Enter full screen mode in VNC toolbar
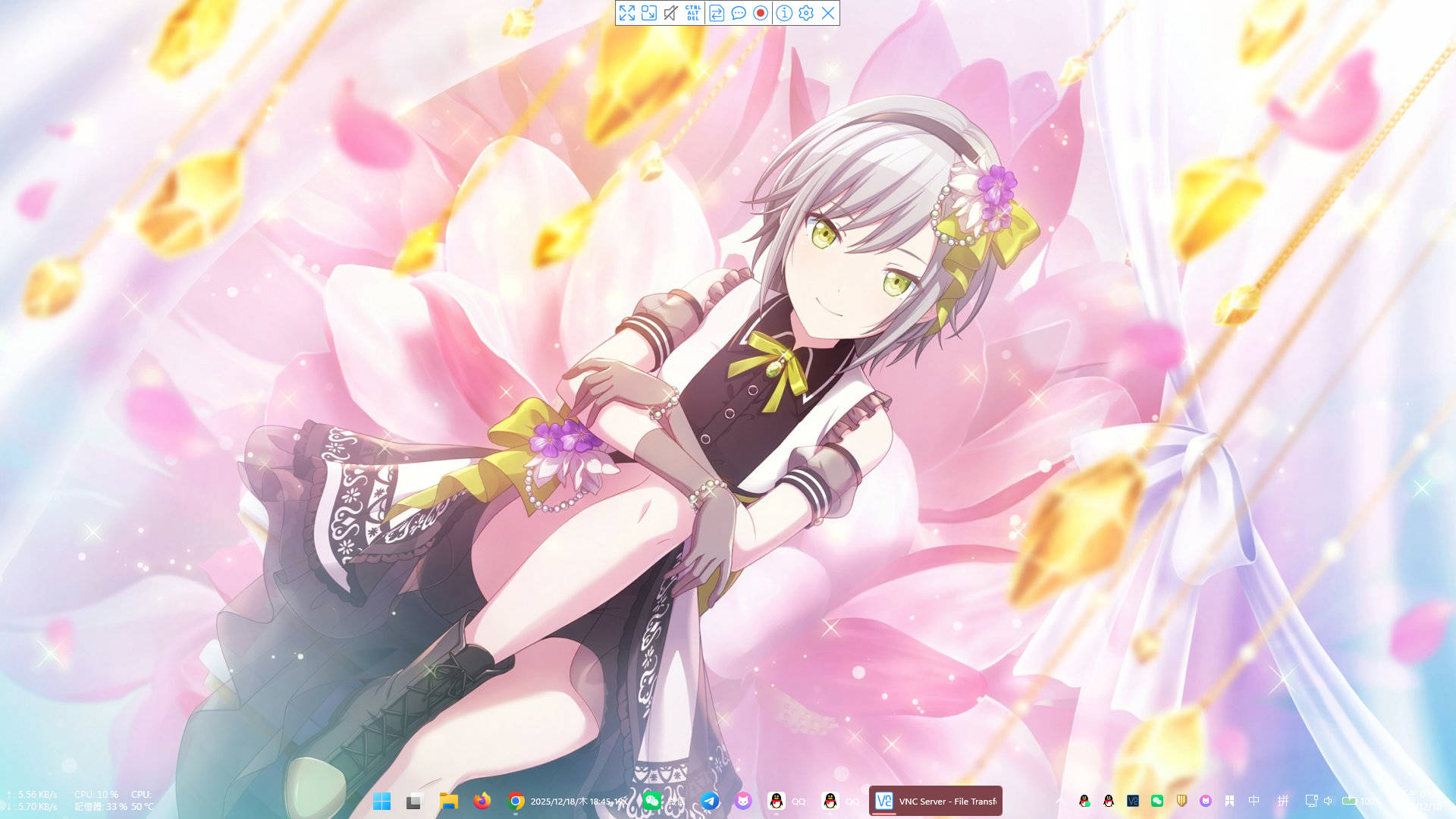The width and height of the screenshot is (1456, 819). coord(627,13)
